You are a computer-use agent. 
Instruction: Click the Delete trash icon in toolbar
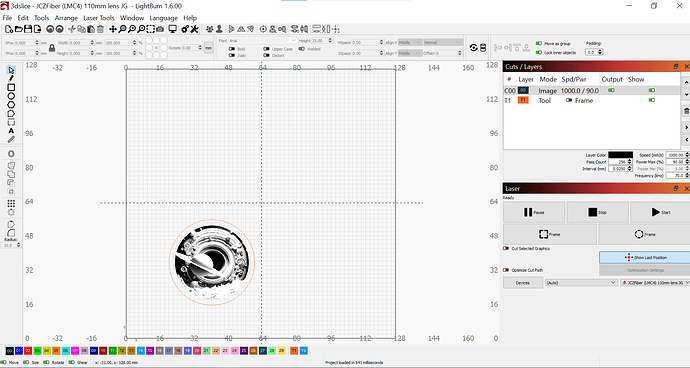click(100, 29)
